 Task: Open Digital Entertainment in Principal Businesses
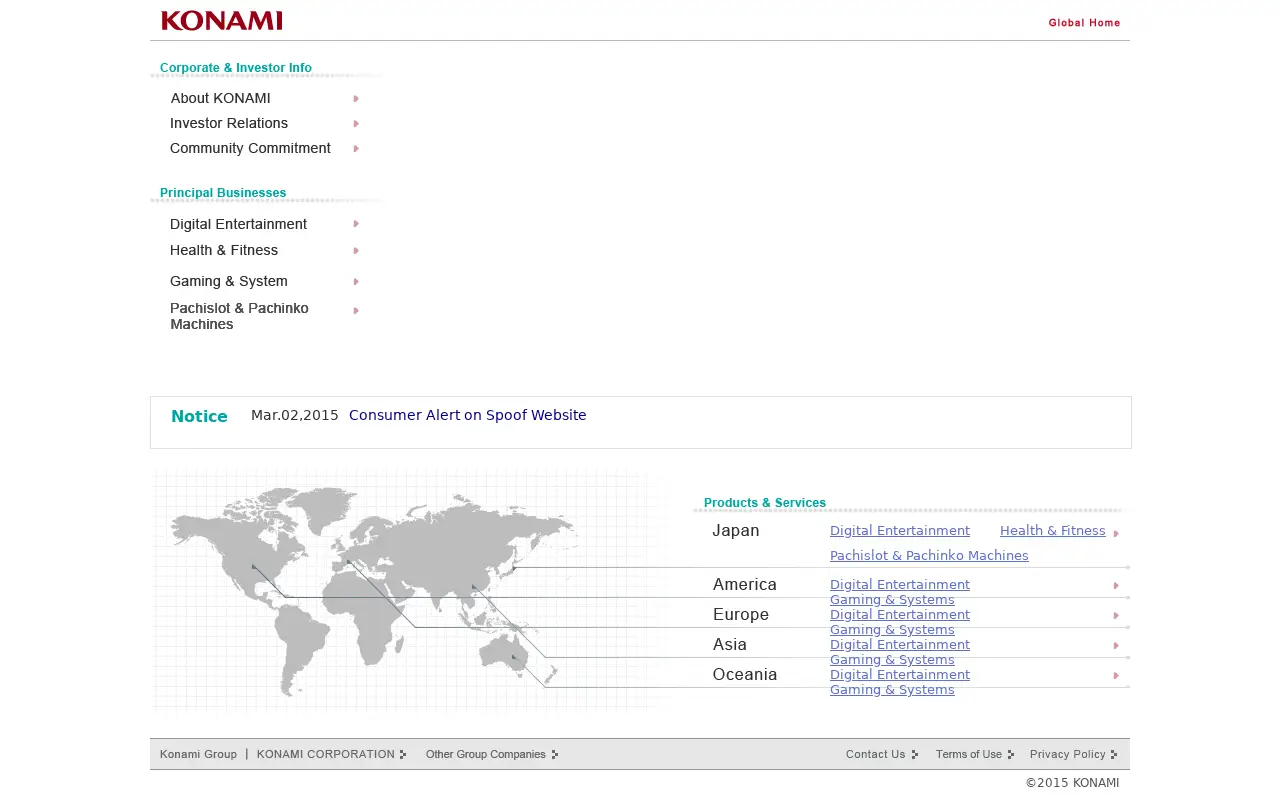coord(238,224)
